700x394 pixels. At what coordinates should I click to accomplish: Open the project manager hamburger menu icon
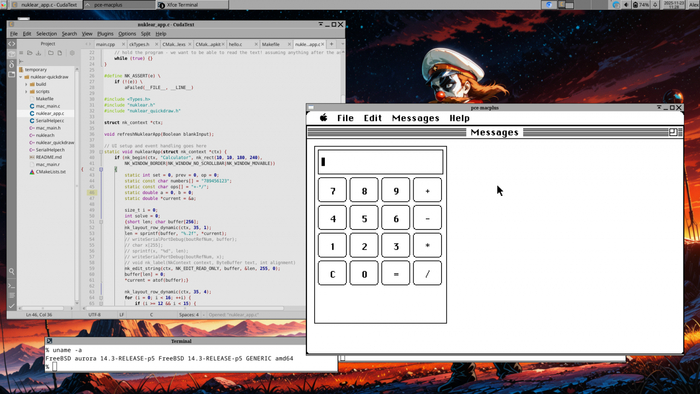[x=21, y=53]
